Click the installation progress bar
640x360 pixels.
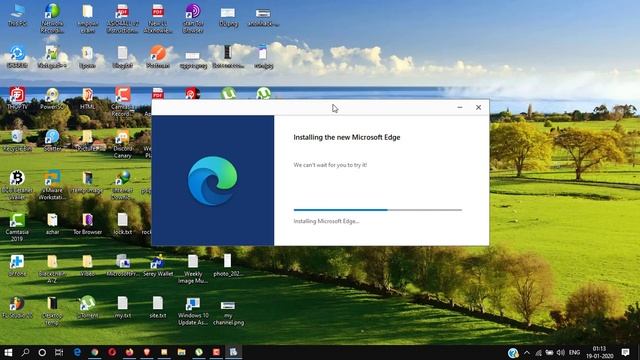(378, 210)
